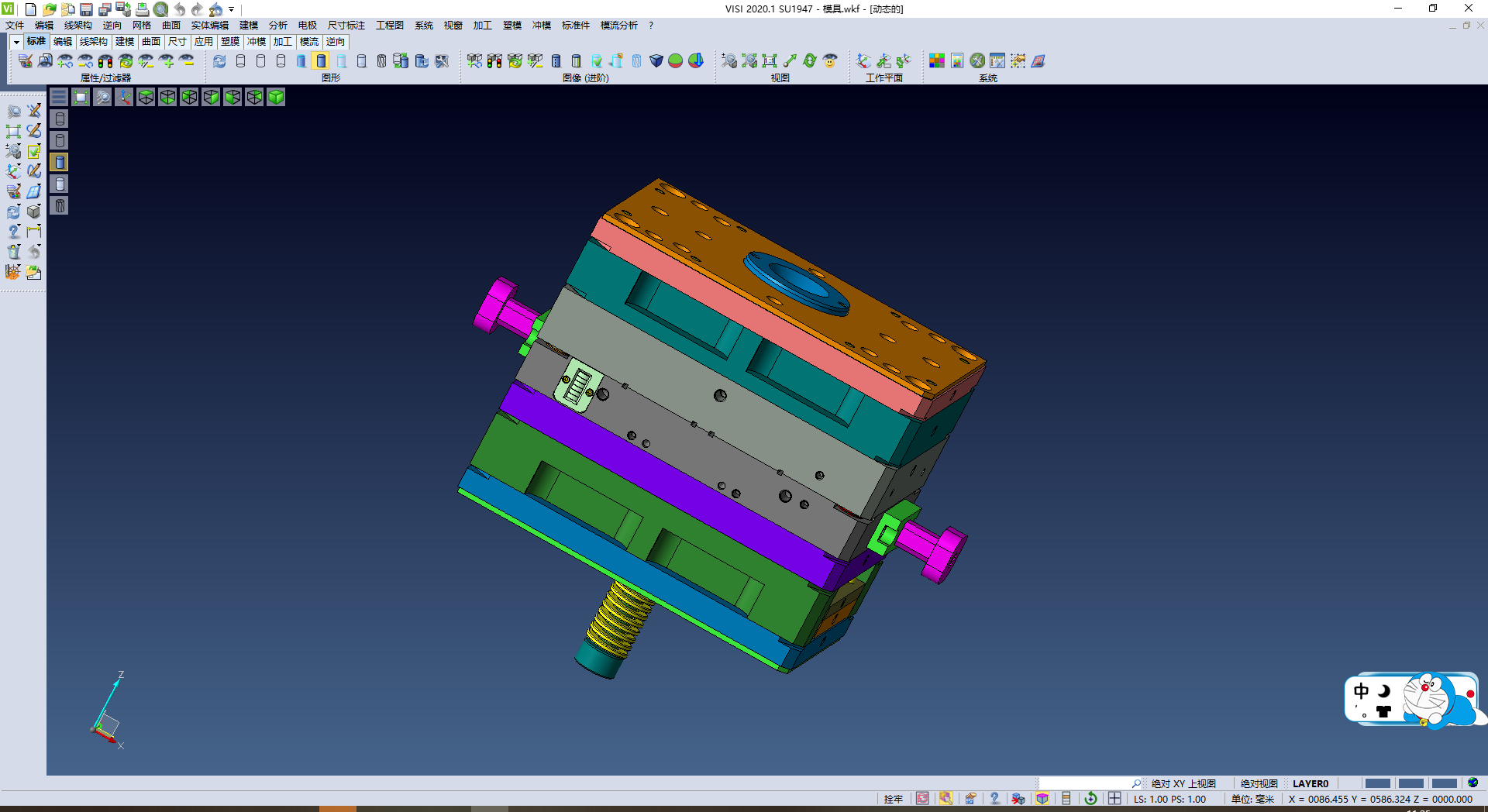Click the solid green cube view icon

coord(276,97)
